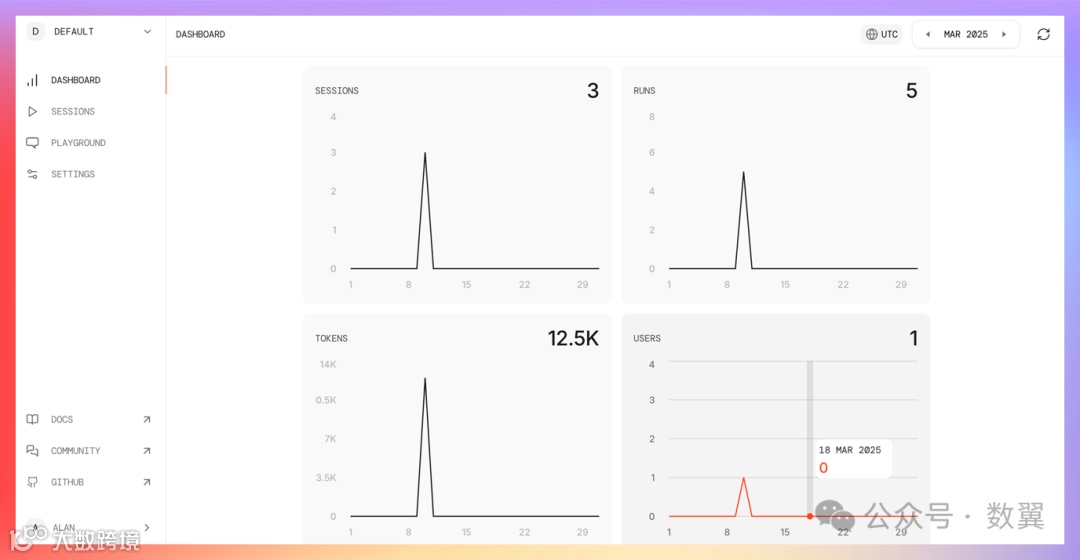1080x560 pixels.
Task: Click the 18 MAR 2025 tooltip
Action: 852,459
